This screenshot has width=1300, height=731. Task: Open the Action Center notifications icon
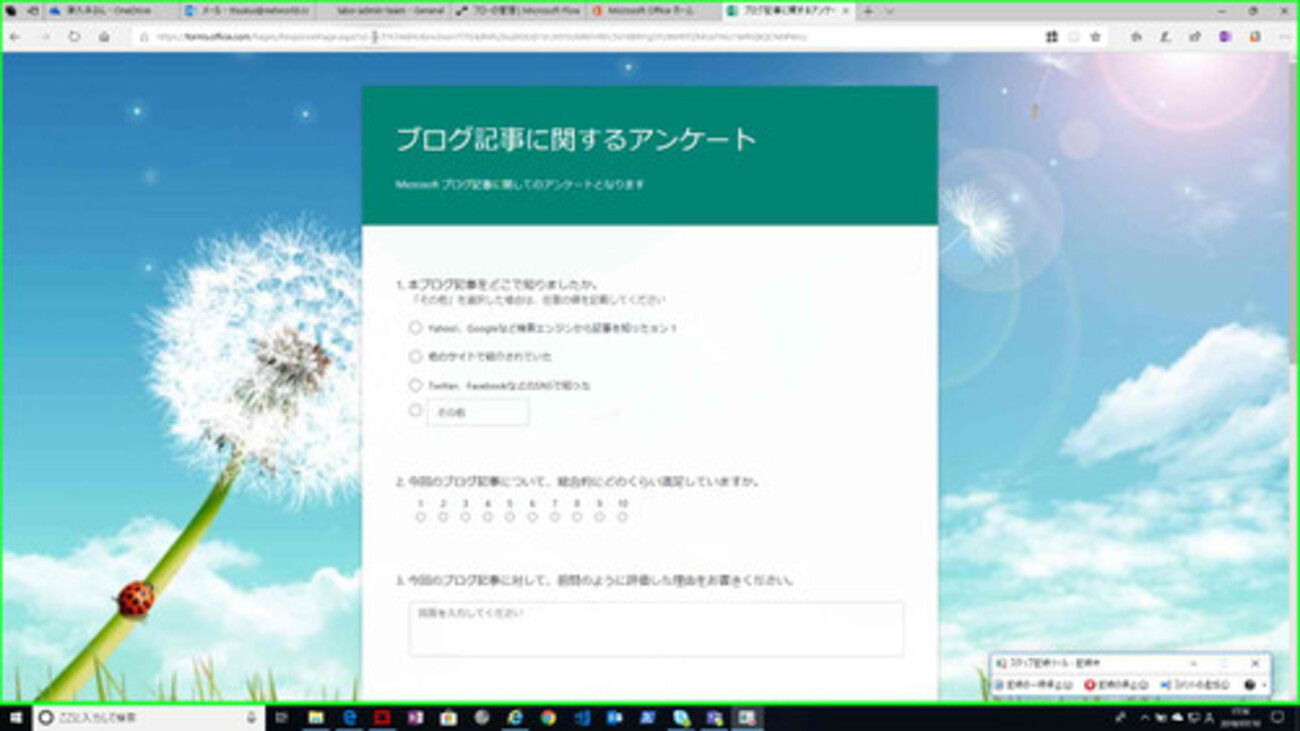1278,718
